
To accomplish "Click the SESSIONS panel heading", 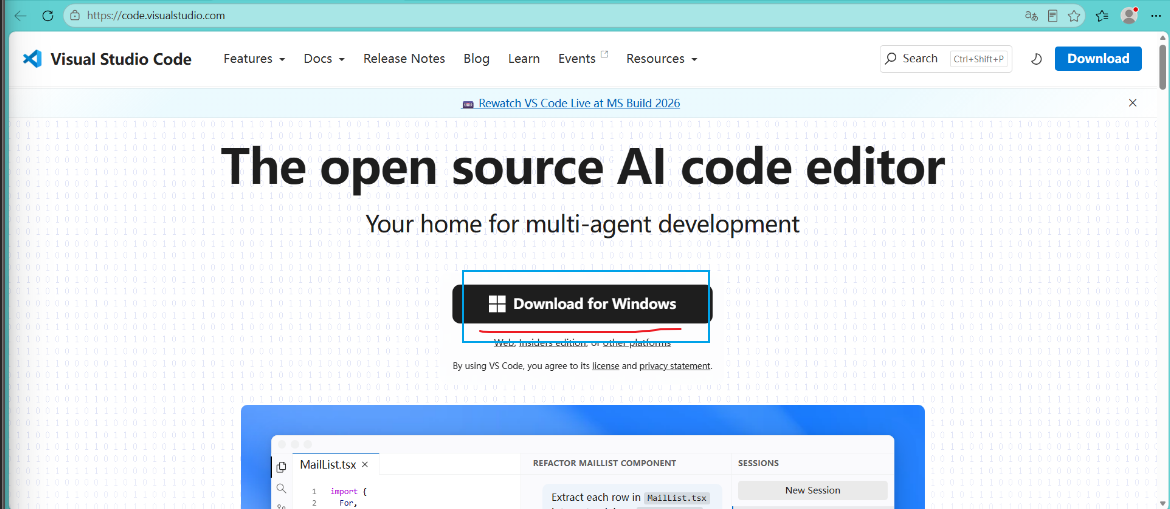I will tap(758, 463).
